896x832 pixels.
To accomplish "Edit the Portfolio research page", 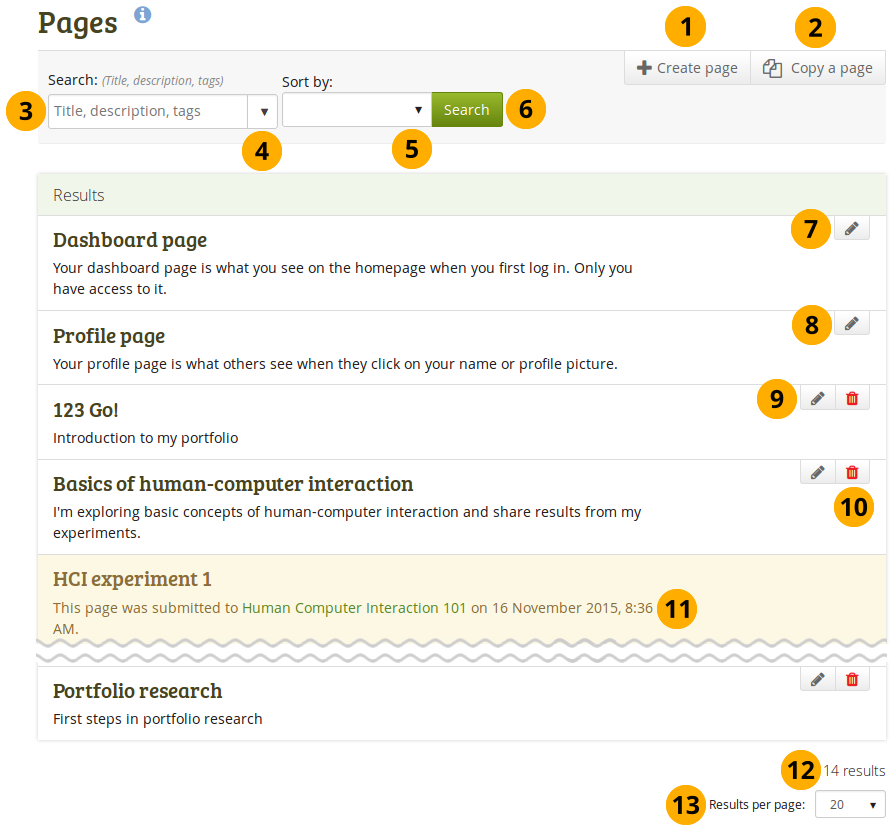I will [817, 679].
